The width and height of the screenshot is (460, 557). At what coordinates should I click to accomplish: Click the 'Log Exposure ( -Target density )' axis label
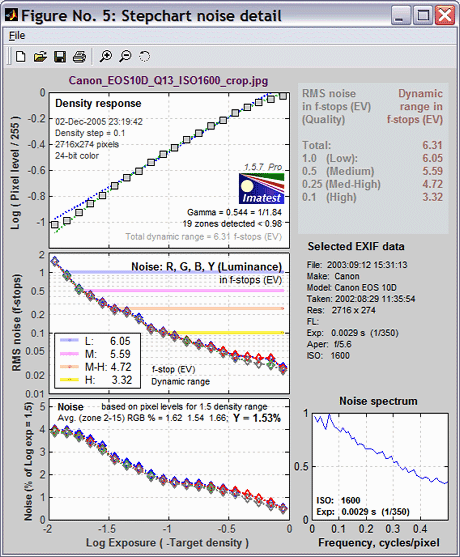click(167, 543)
